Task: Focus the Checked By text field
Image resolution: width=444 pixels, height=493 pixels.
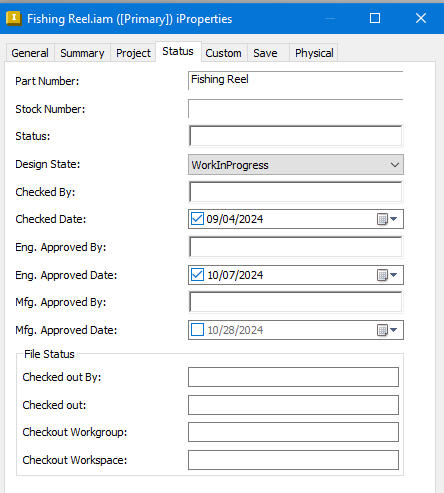Action: coord(296,192)
